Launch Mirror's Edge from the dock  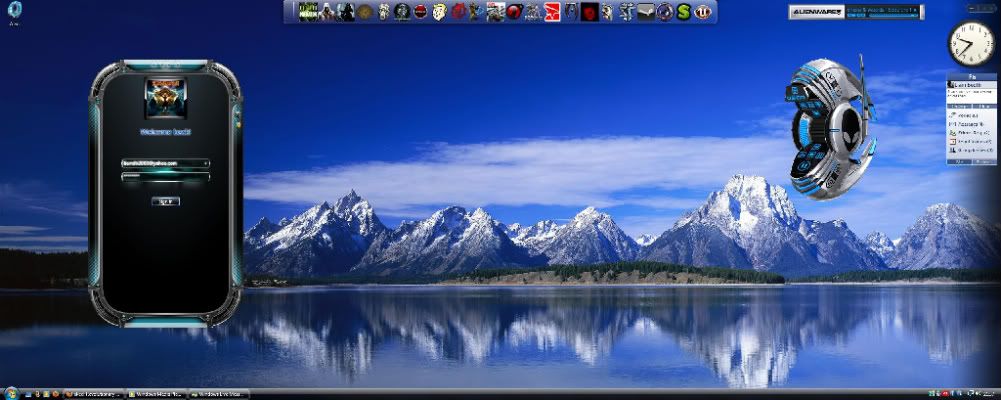(x=552, y=11)
